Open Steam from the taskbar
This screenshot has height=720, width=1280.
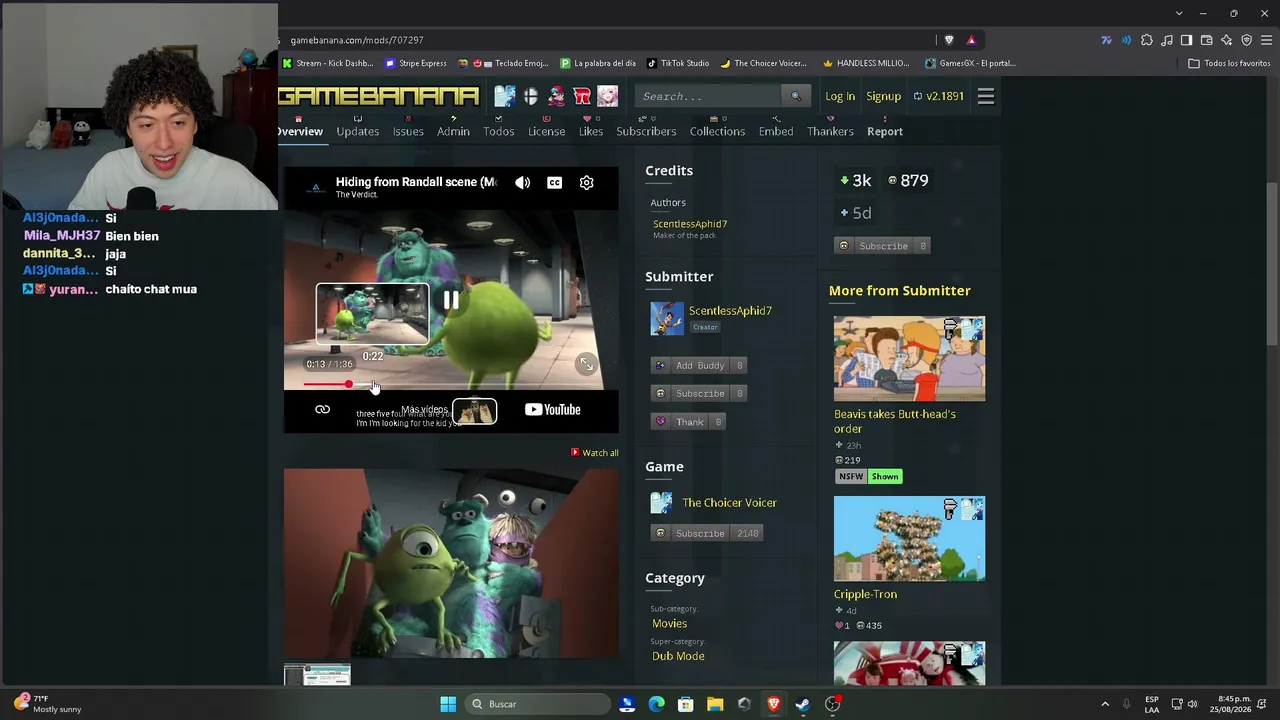click(x=803, y=704)
